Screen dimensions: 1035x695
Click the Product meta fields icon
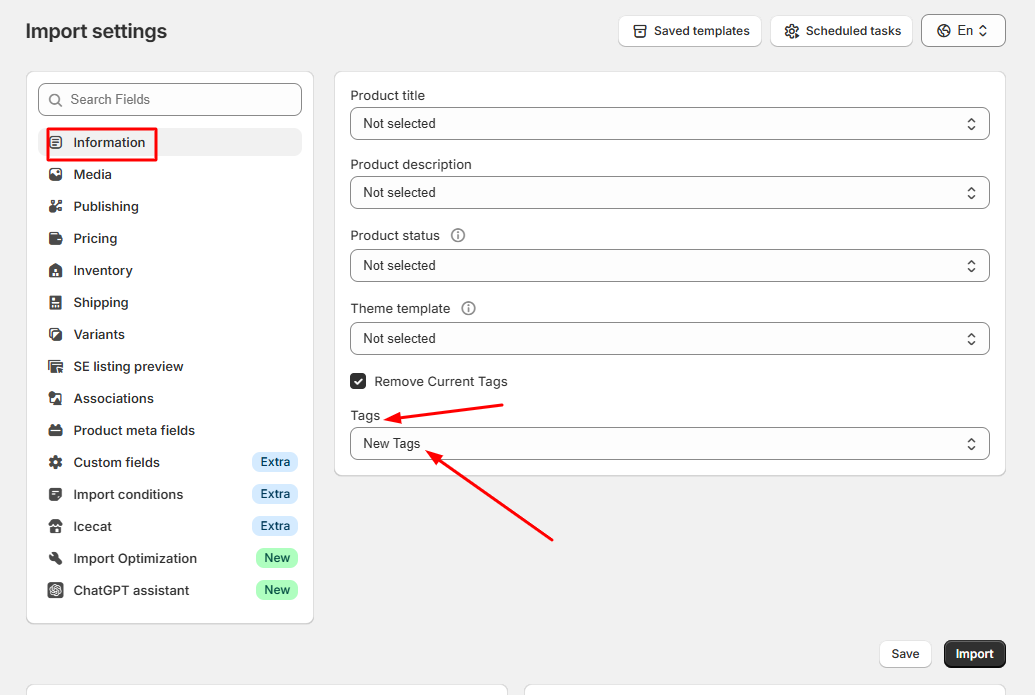pos(56,430)
